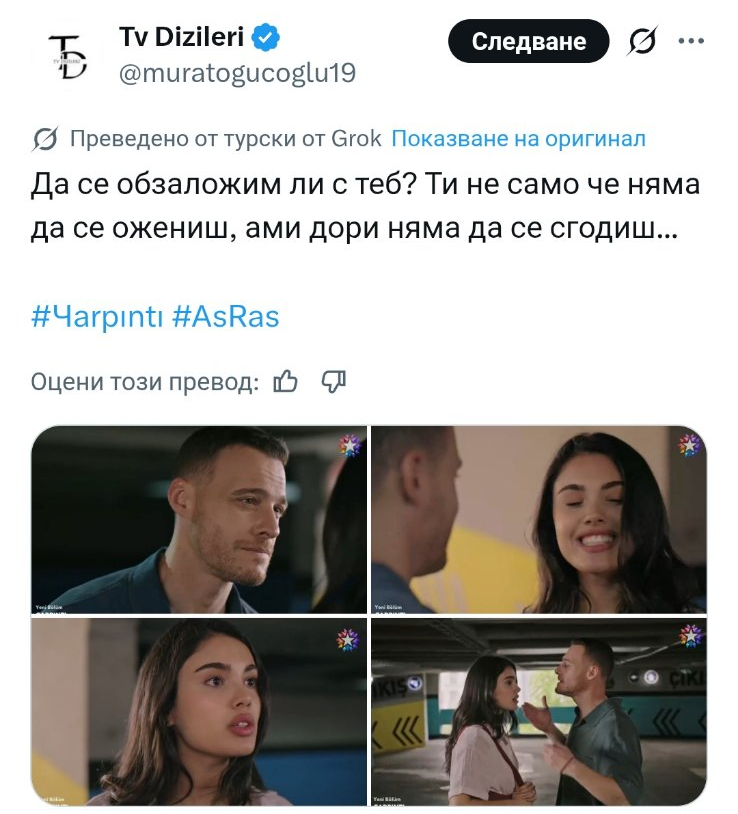Click the translated tweet text
738x814 pixels.
[365, 207]
